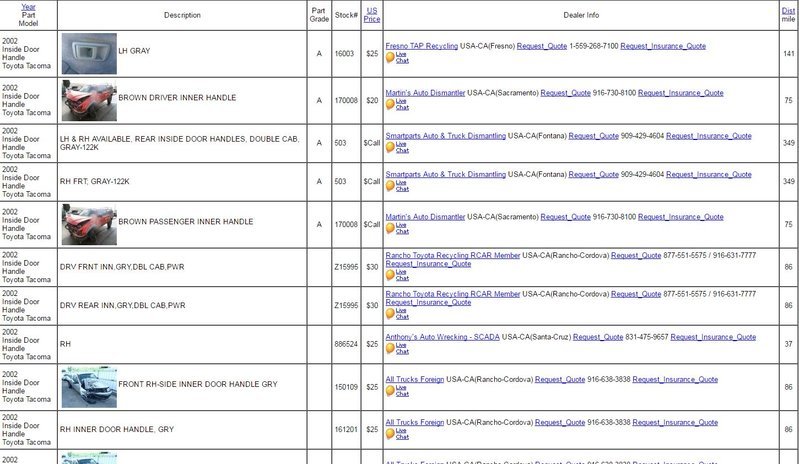799x464 pixels.
Task: Request insurance quote in RH INNER DOOR HANDLE, GRY row
Action: point(675,422)
